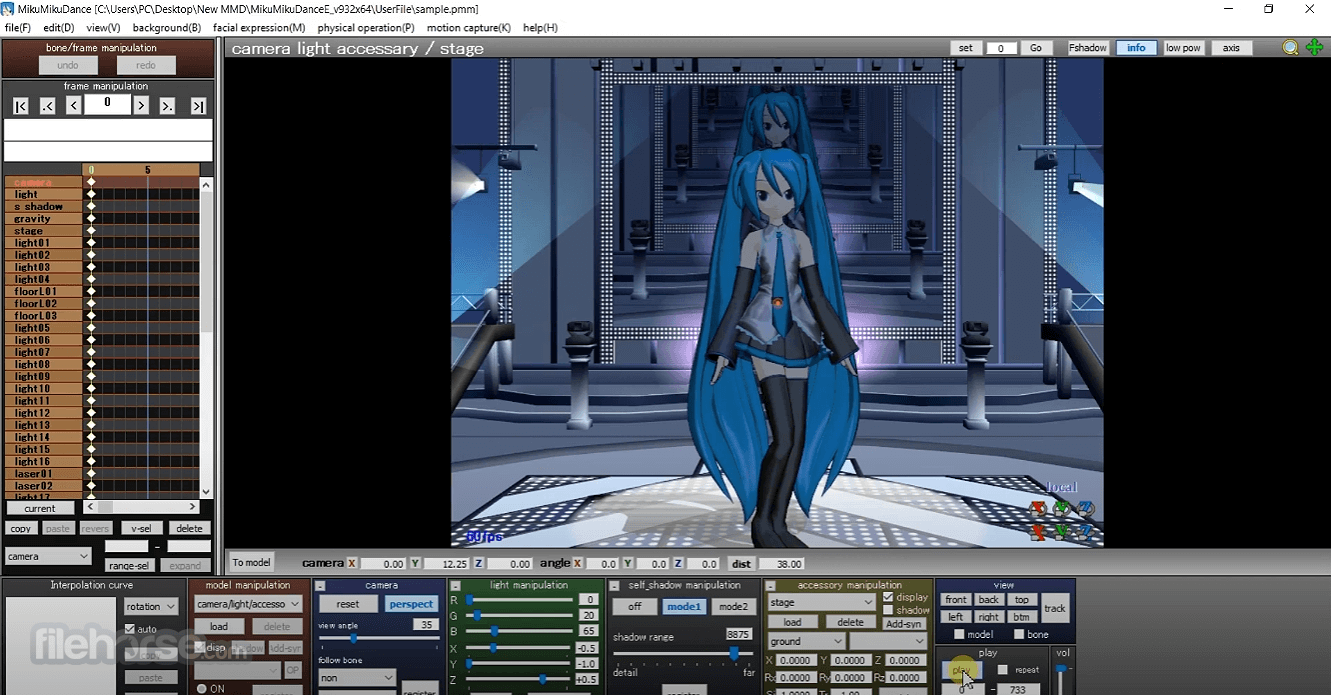1331x695 pixels.
Task: Collapse the camera panel with minus icon
Action: click(x=321, y=586)
